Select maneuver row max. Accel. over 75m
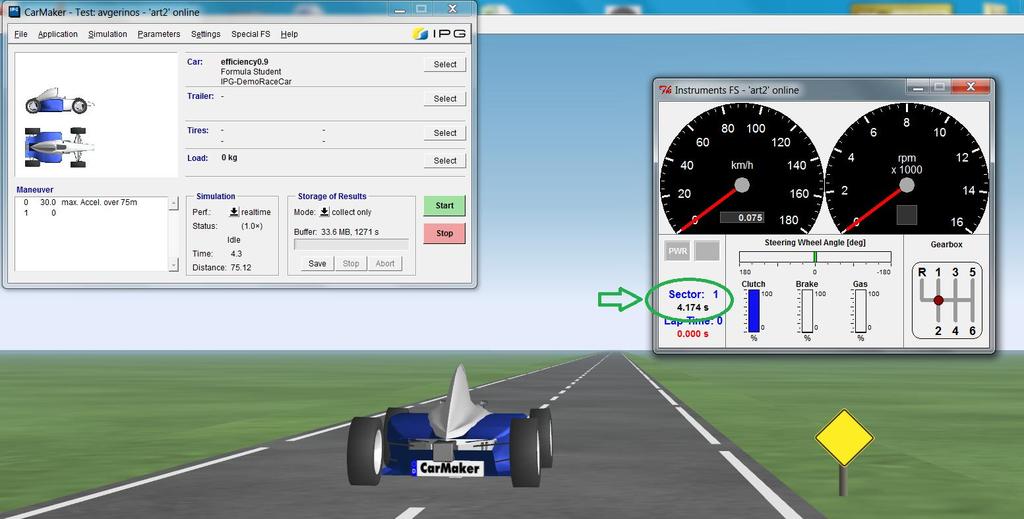This screenshot has height=519, width=1024. coord(91,202)
